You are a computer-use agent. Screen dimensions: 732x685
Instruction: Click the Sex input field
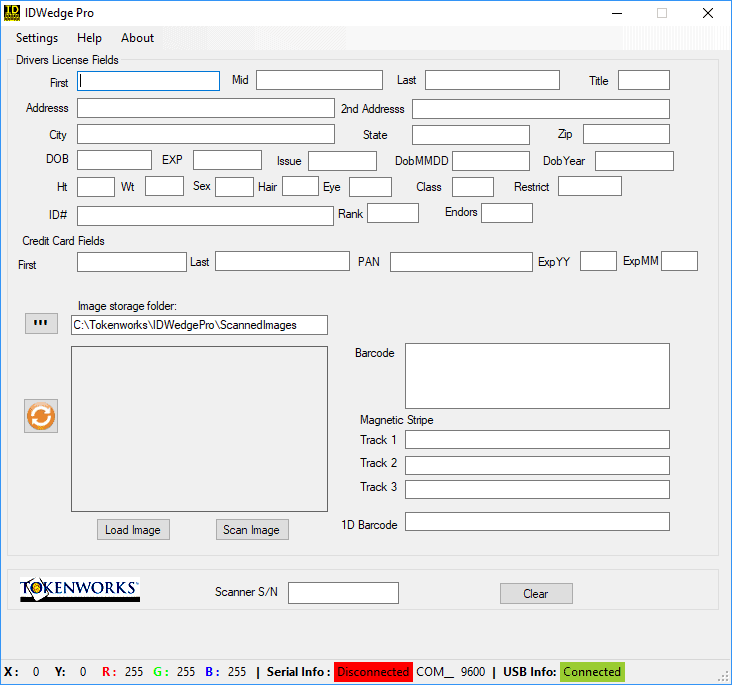click(x=234, y=186)
